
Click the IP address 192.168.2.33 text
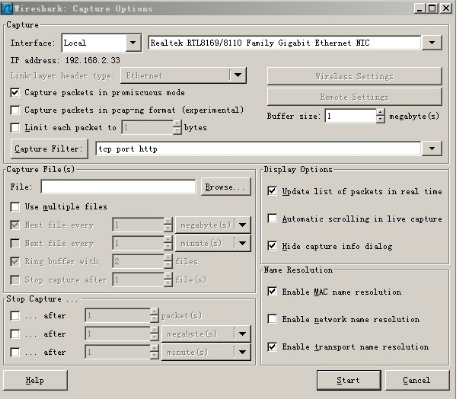click(65, 60)
